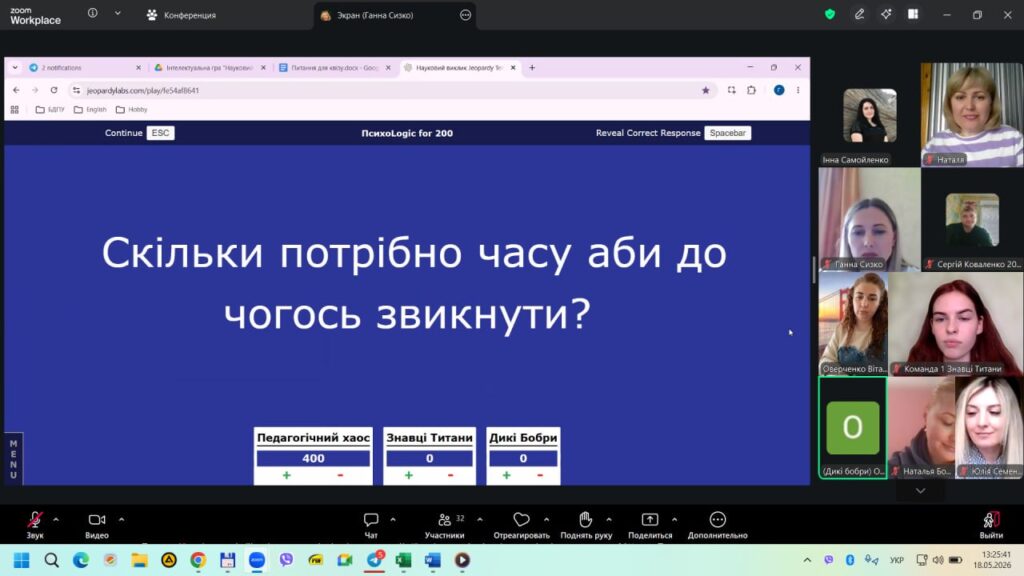Screen dimensions: 1024x576
Task: Add points to Педагогічний хаос with plus
Action: [x=286, y=475]
